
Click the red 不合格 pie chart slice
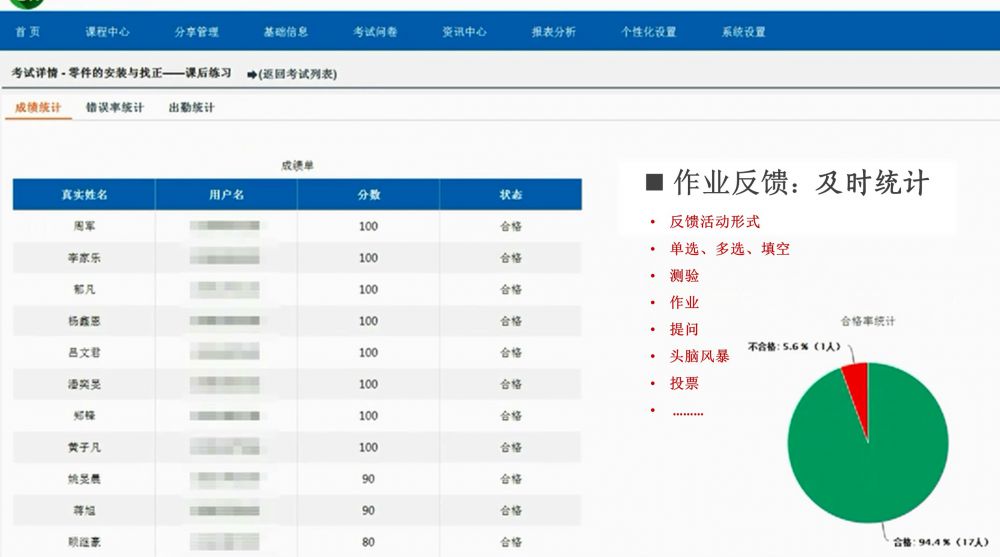click(x=856, y=381)
